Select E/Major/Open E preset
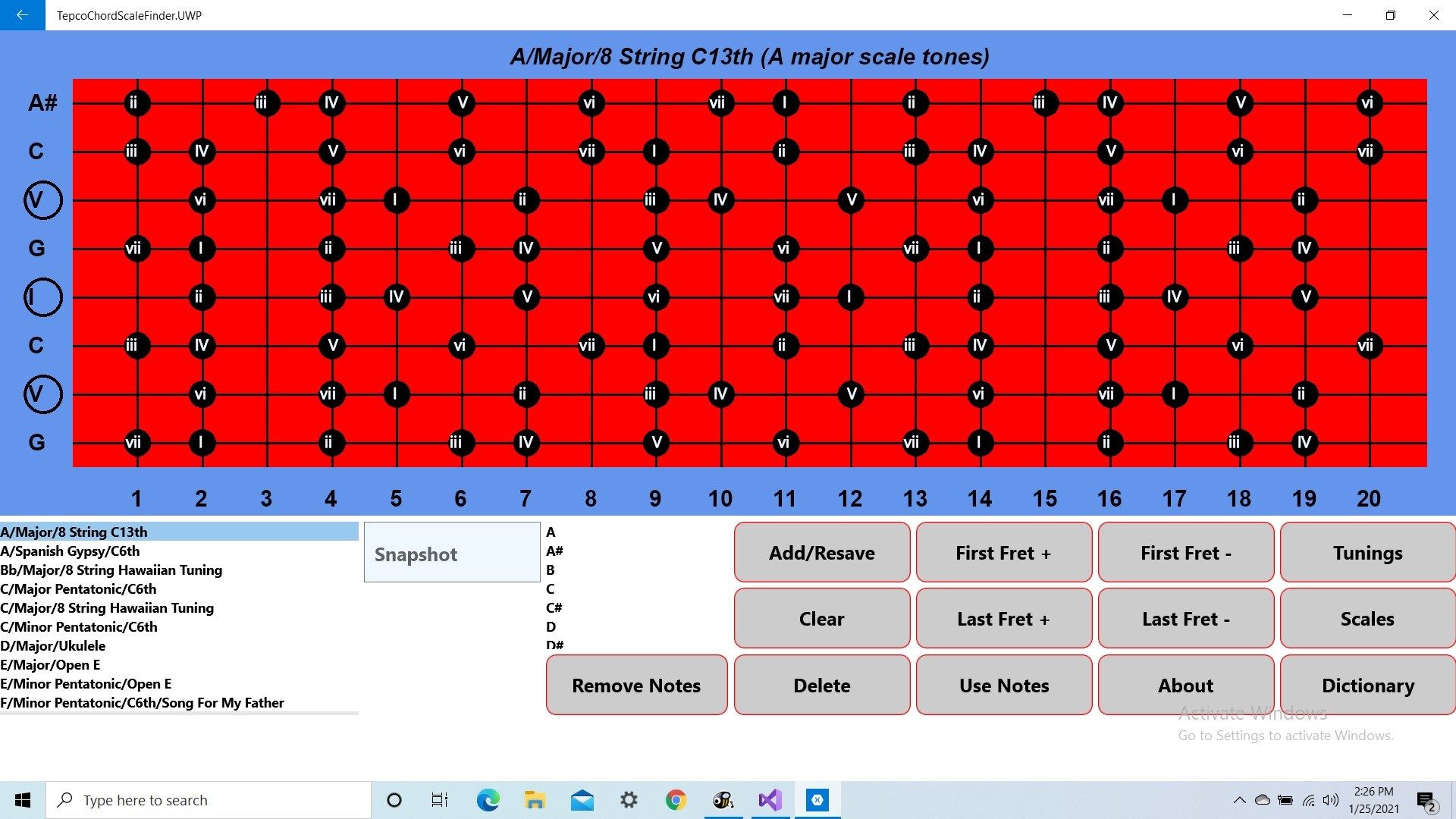This screenshot has width=1456, height=819. pos(50,664)
